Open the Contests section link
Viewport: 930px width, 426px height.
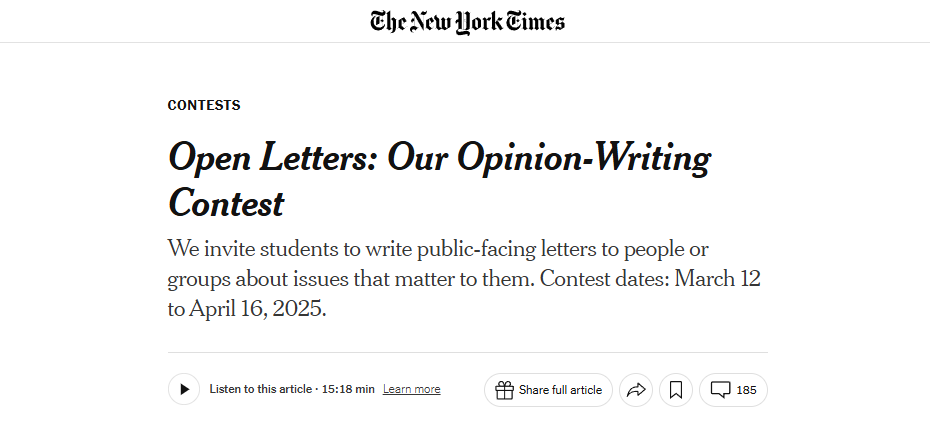pyautogui.click(x=204, y=105)
